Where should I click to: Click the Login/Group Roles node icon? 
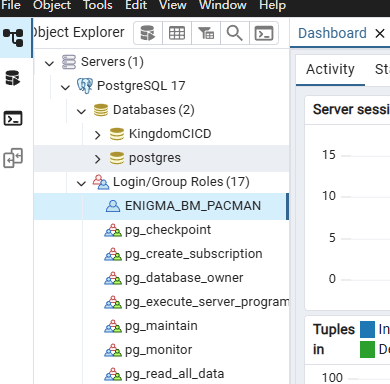point(101,182)
